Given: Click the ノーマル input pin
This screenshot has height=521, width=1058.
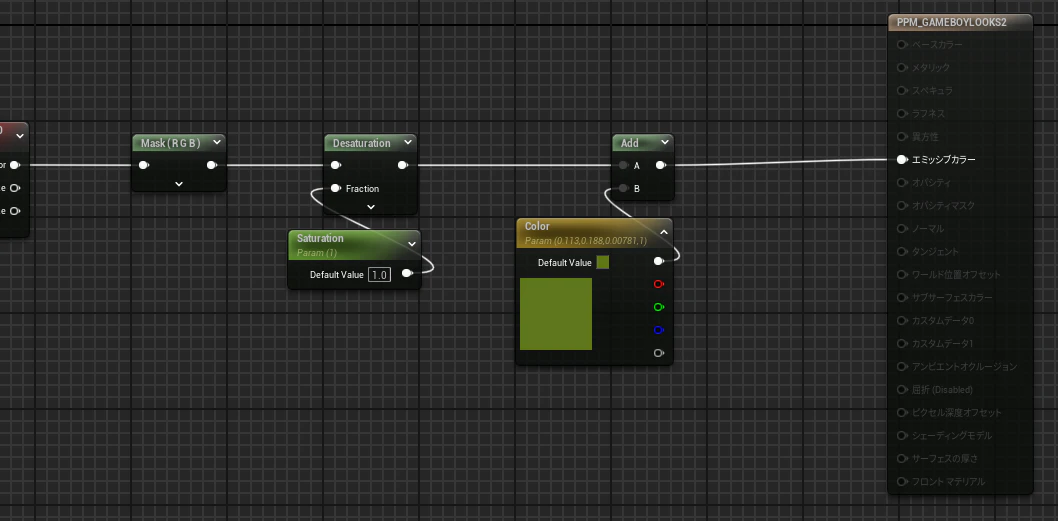Looking at the screenshot, I should point(901,229).
